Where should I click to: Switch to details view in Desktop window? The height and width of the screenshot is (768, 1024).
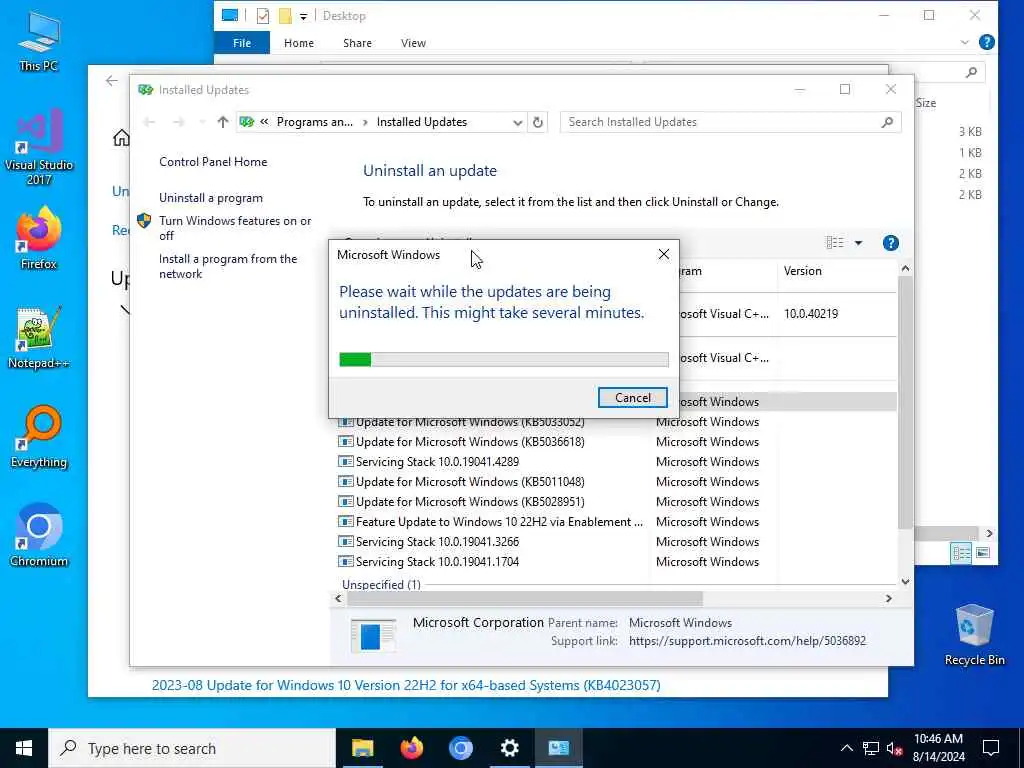coord(961,554)
